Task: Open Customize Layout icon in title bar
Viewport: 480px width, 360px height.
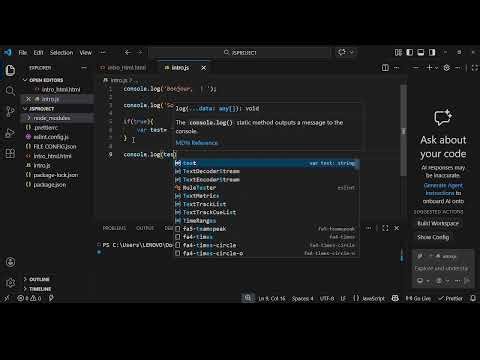Action: [398, 52]
